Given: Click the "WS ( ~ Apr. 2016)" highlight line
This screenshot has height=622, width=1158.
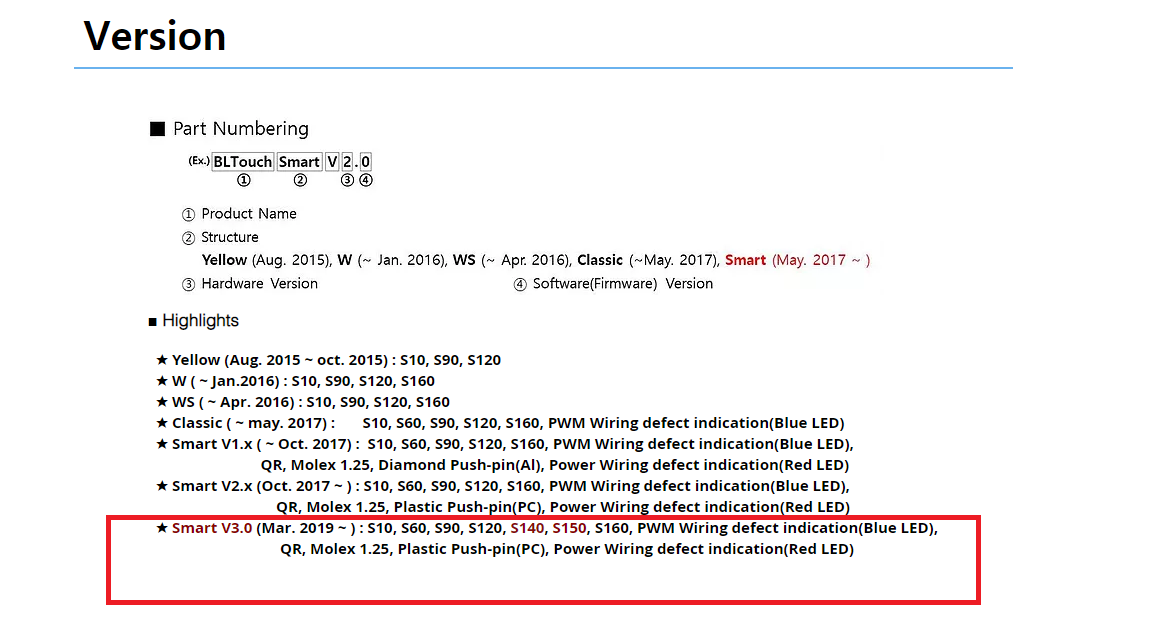Looking at the screenshot, I should [303, 402].
